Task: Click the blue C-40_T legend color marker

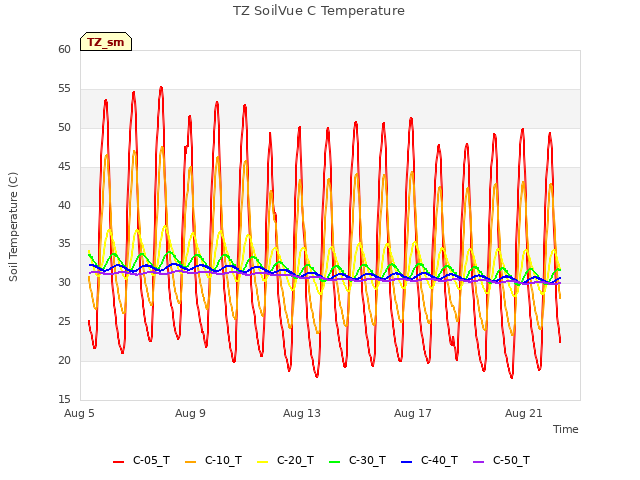Action: coord(407,462)
